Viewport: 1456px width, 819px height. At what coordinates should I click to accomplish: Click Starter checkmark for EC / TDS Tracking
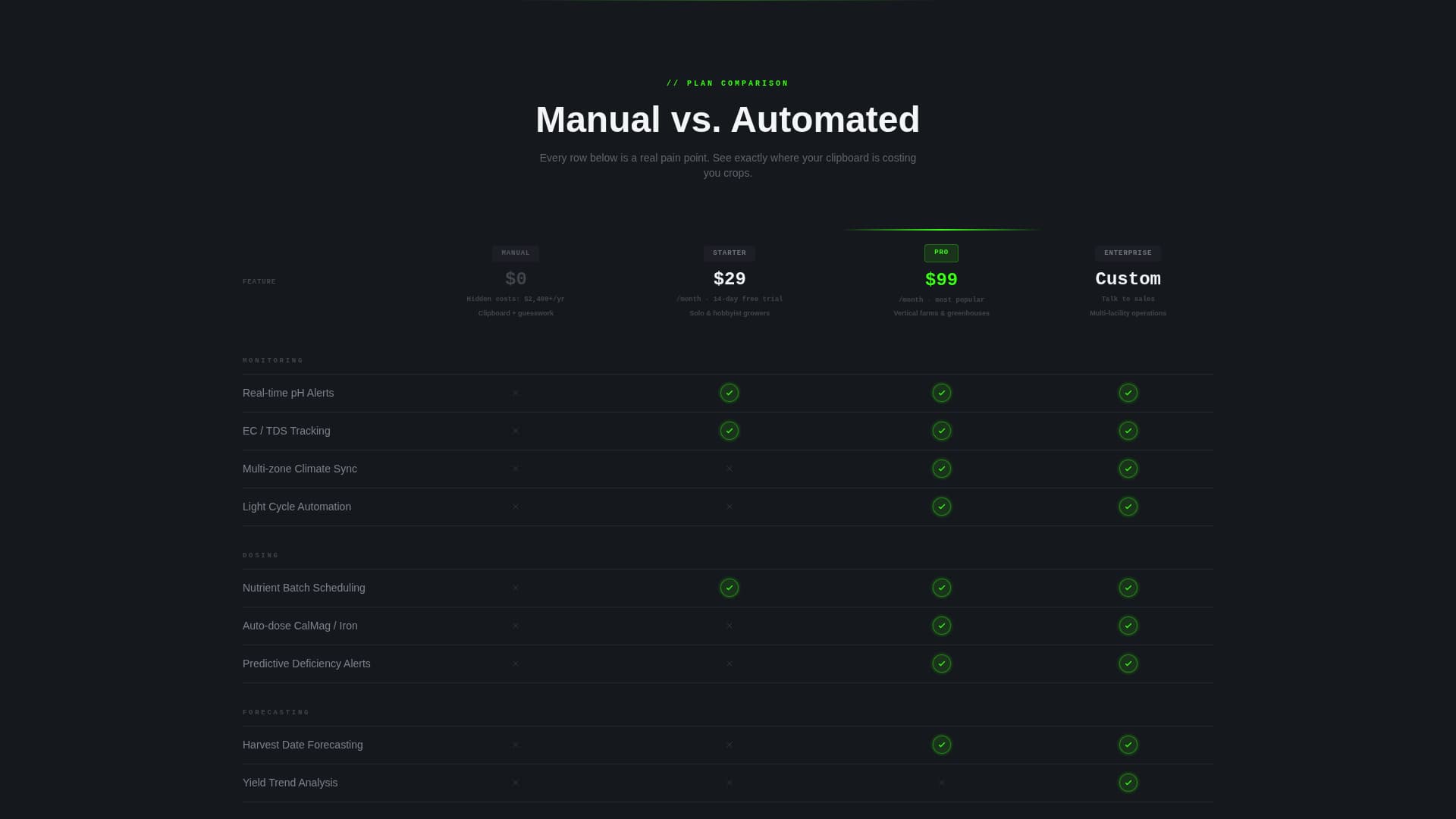point(729,431)
